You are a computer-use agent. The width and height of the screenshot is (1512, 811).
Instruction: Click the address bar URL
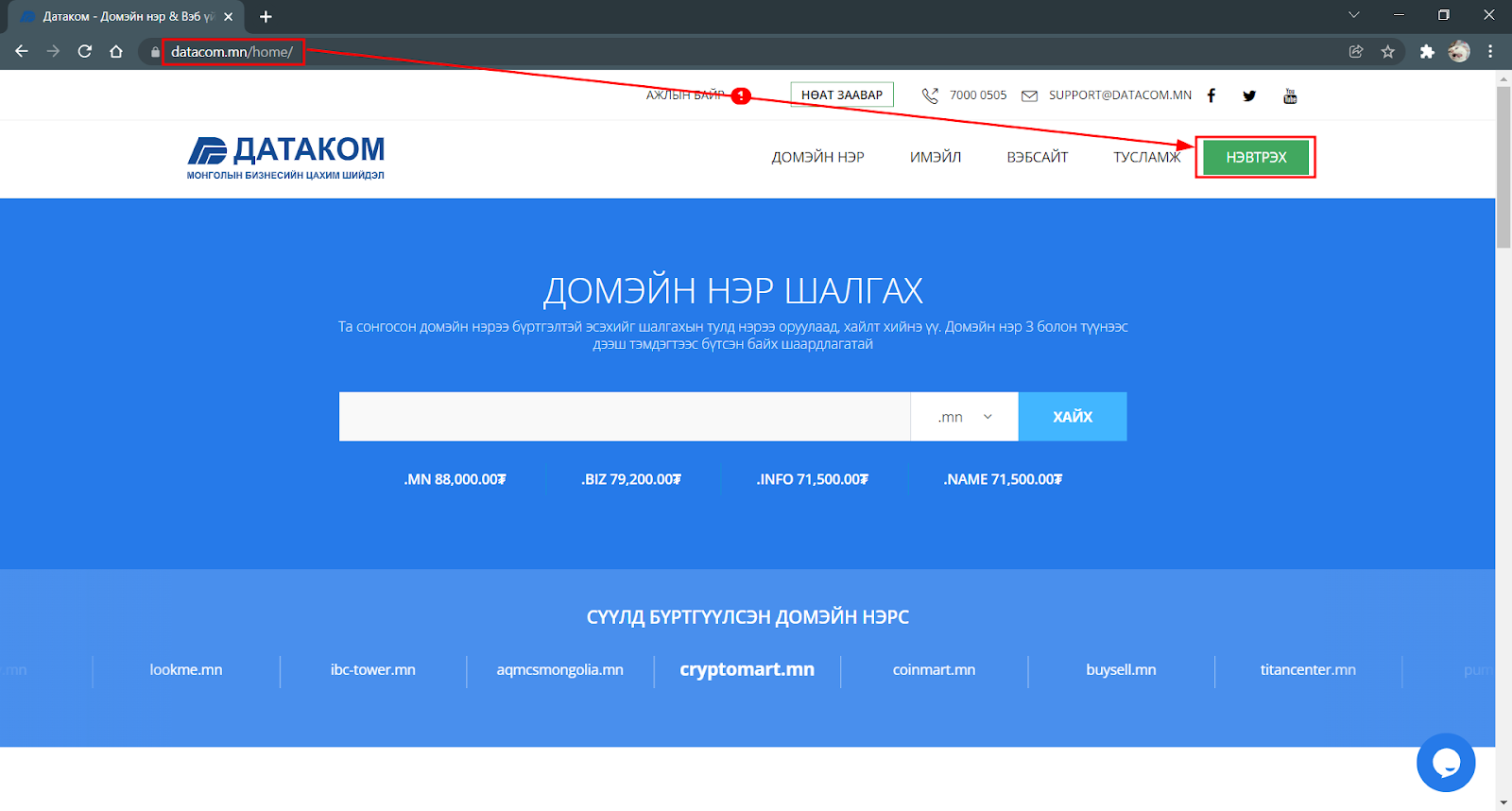click(x=232, y=52)
